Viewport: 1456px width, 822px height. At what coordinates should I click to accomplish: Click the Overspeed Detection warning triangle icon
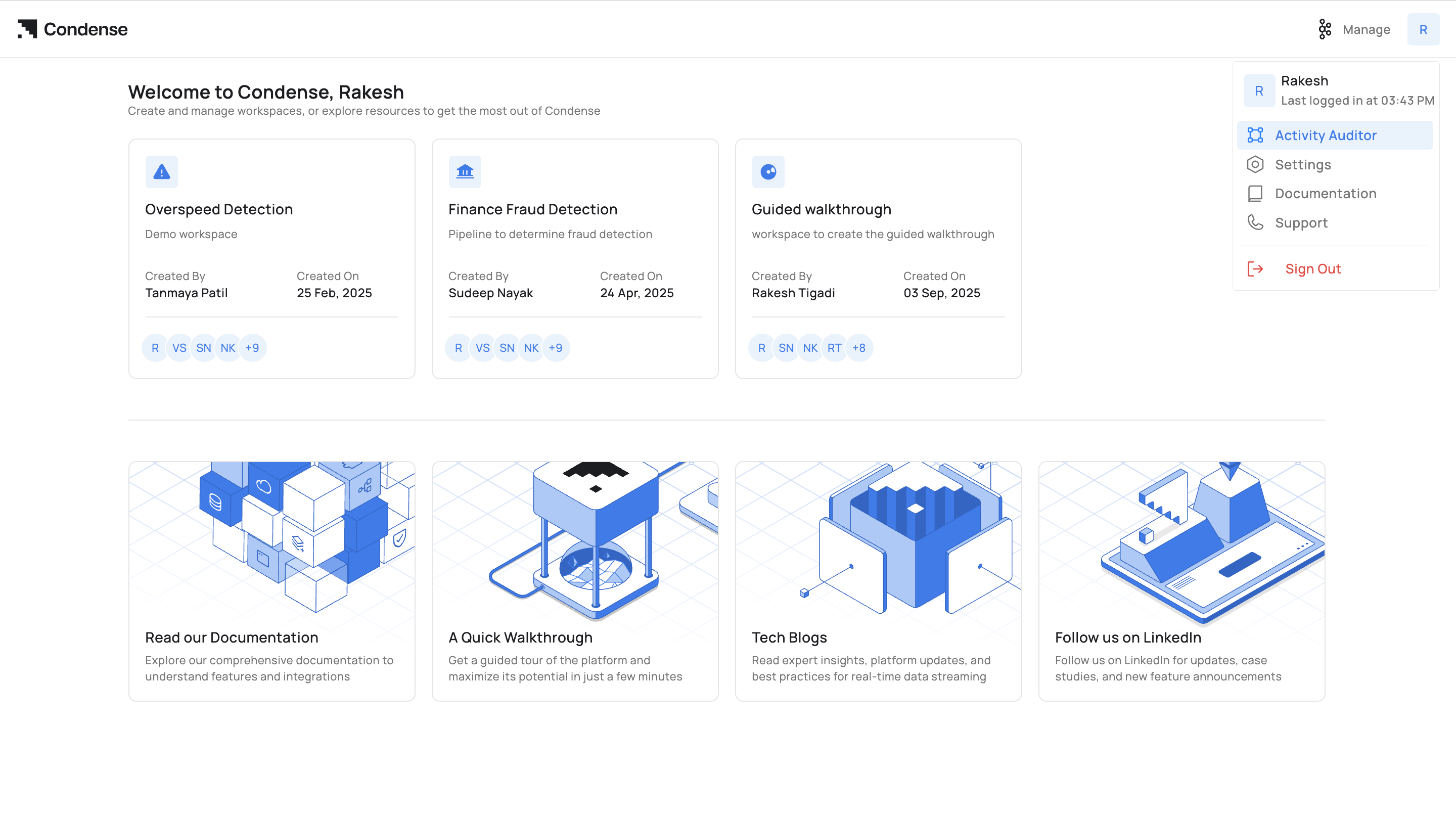click(162, 172)
